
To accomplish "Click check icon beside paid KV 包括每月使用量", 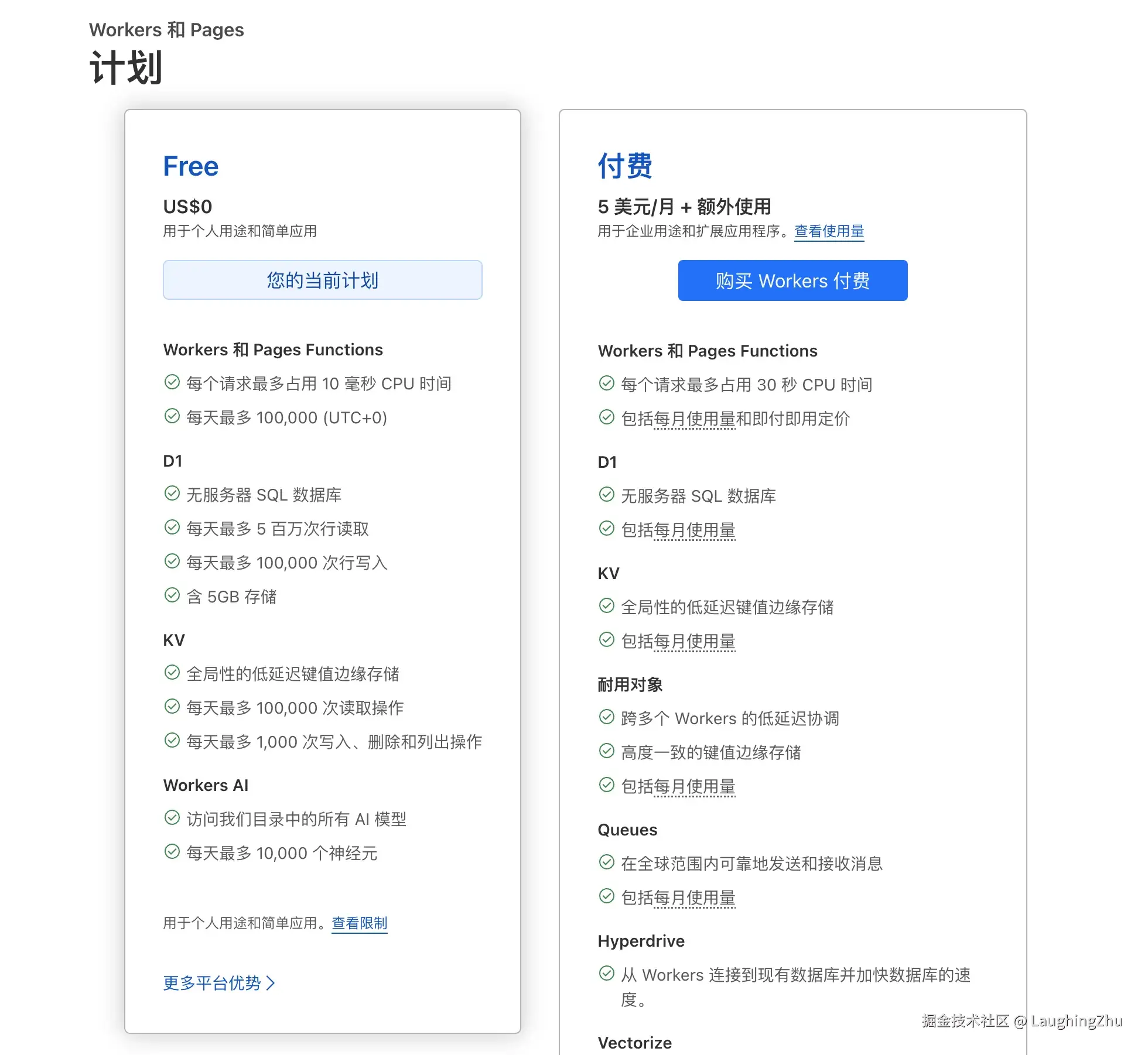I will (607, 640).
